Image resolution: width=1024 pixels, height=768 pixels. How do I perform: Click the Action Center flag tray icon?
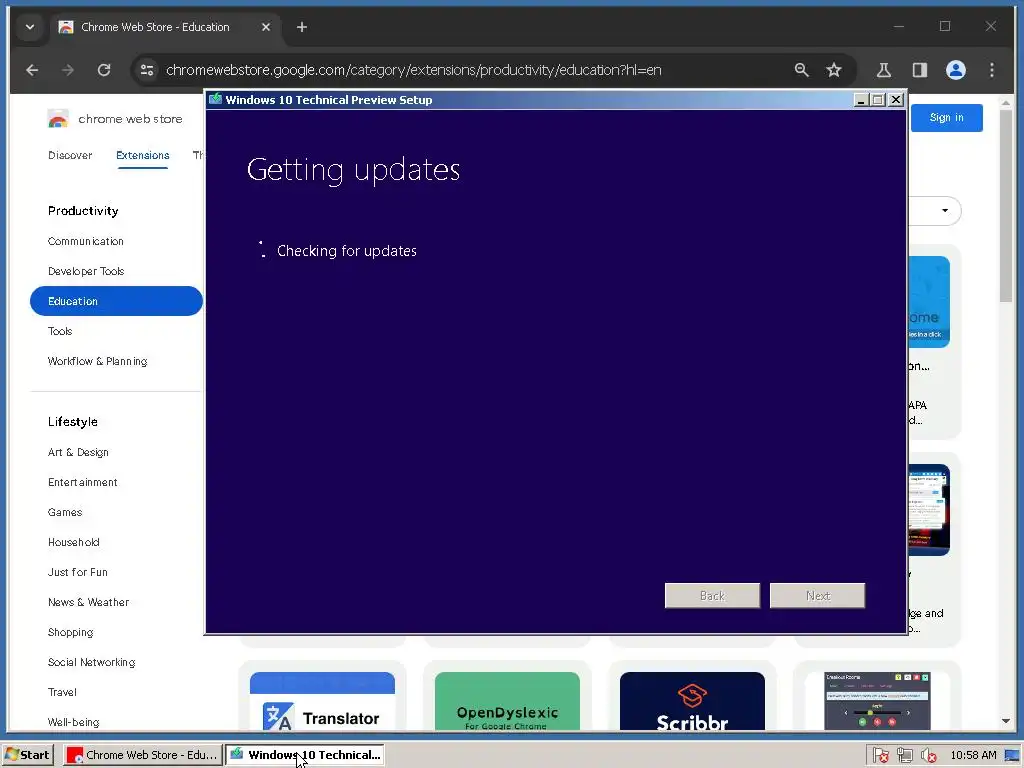coord(880,755)
